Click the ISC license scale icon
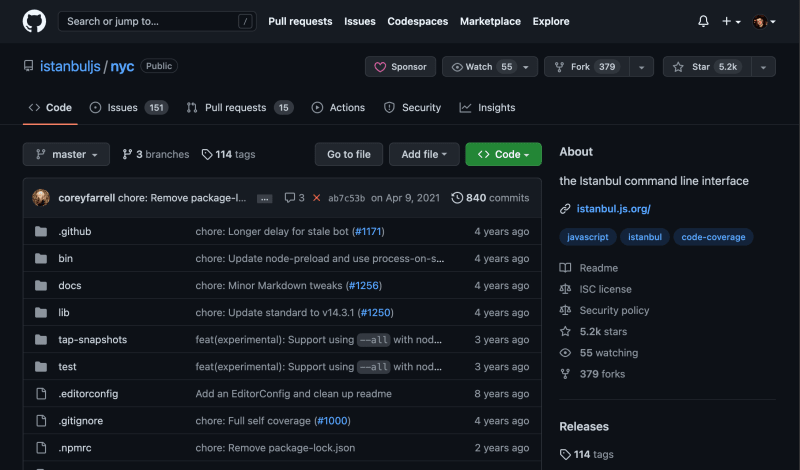Image resolution: width=800 pixels, height=470 pixels. pos(565,289)
